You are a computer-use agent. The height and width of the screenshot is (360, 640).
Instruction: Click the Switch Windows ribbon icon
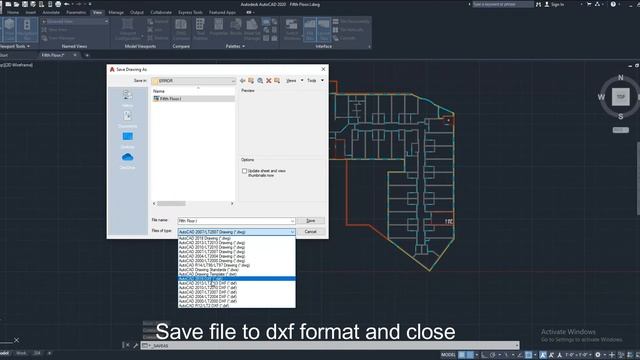click(x=291, y=29)
